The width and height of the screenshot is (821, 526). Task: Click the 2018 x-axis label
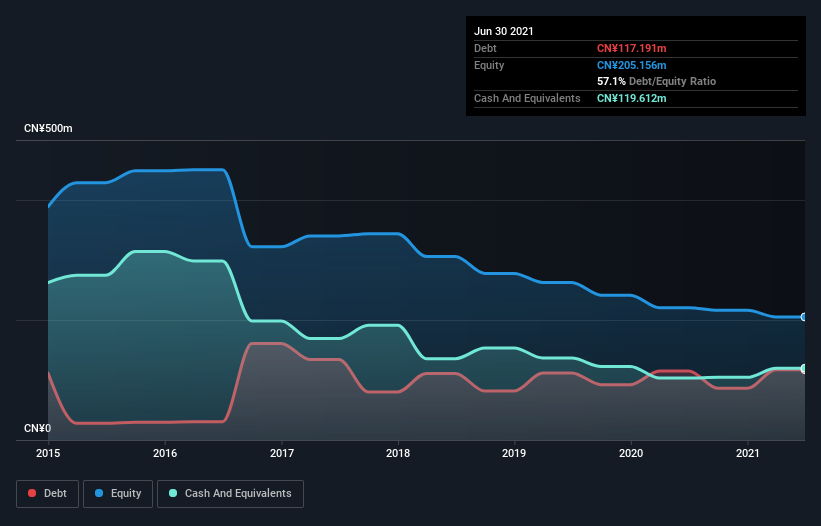[398, 453]
